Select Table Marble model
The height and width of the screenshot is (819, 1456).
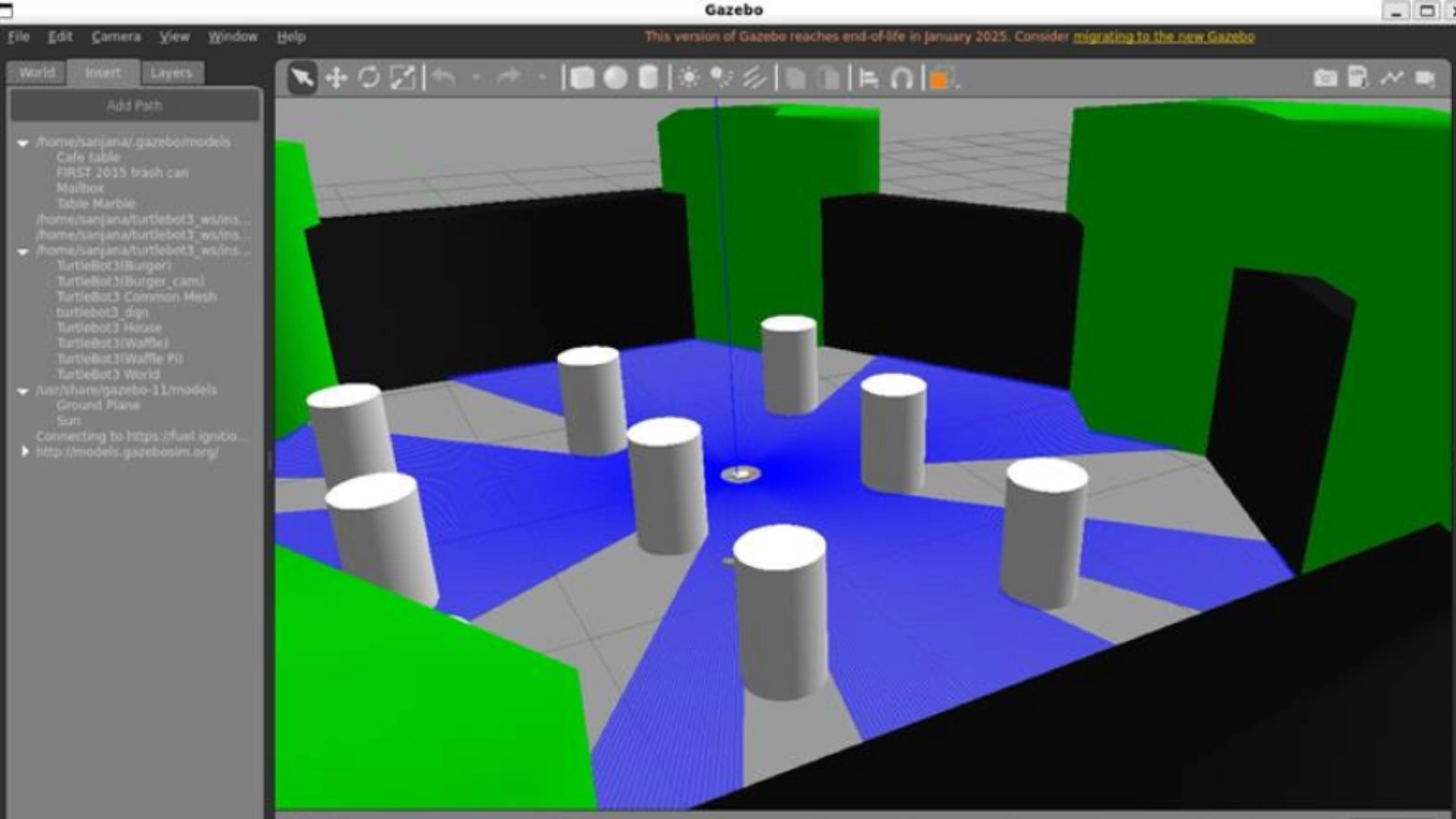coord(96,204)
